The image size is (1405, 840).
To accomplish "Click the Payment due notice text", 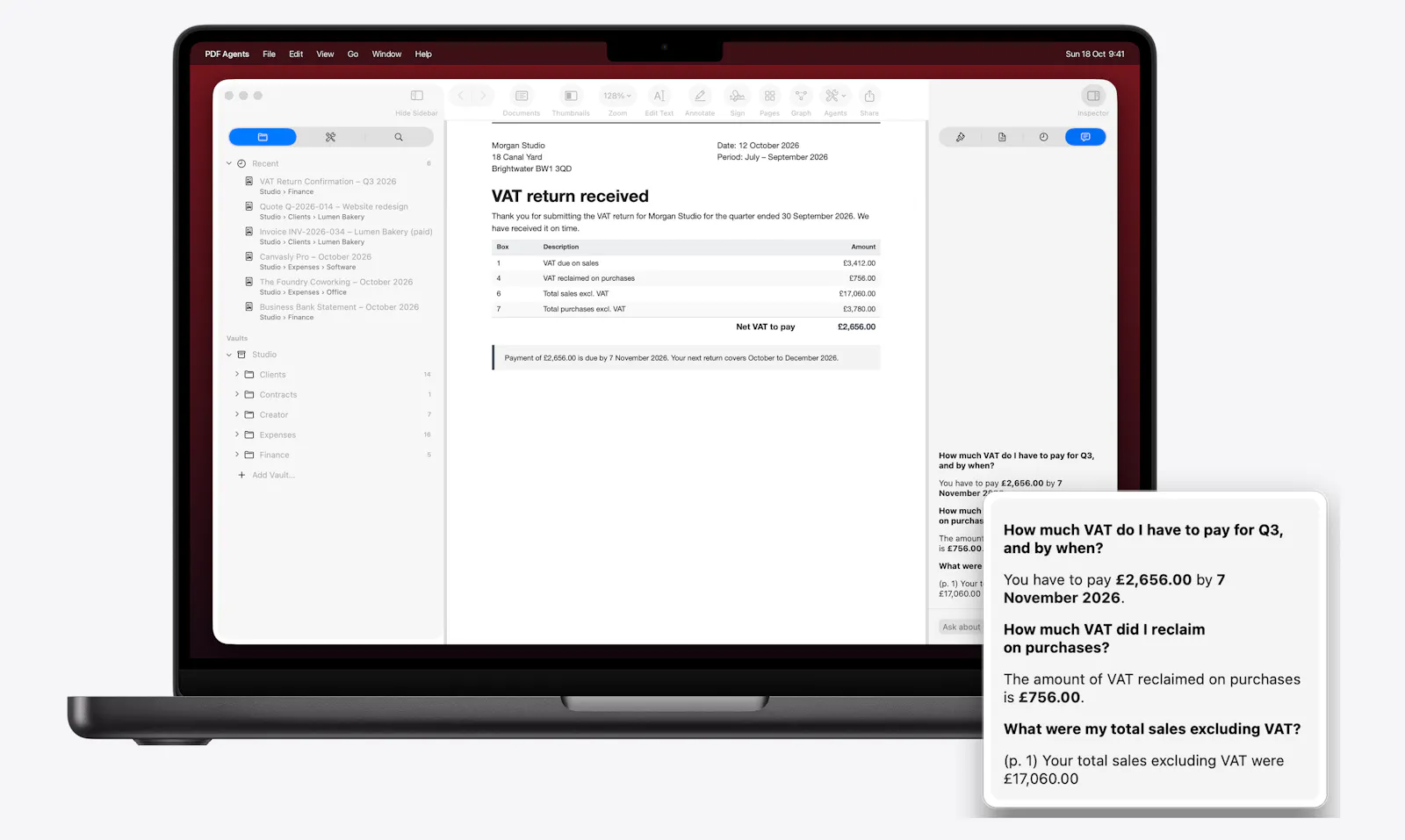I will [x=672, y=358].
